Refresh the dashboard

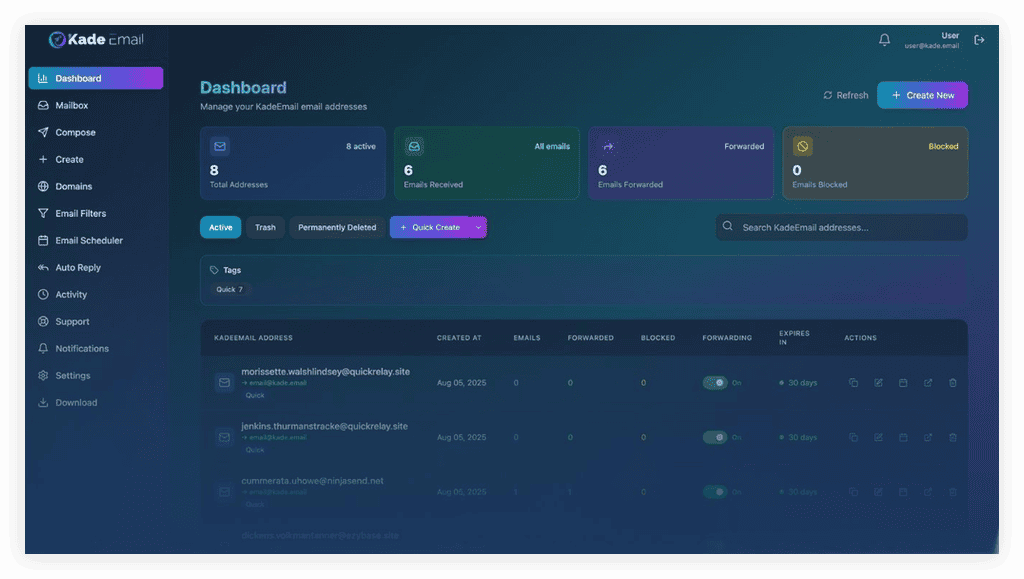(846, 95)
